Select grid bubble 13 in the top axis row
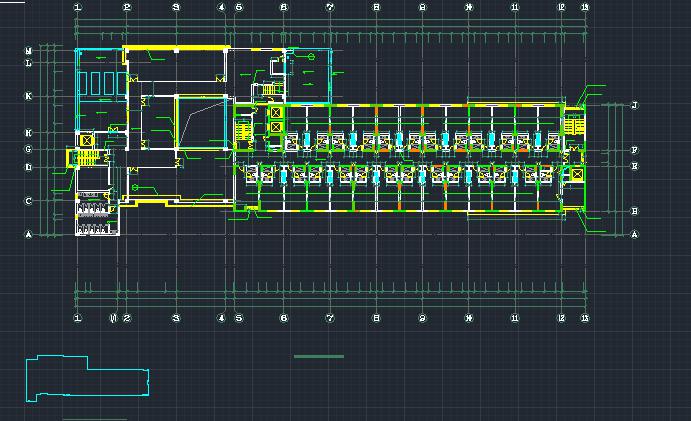 [x=585, y=8]
